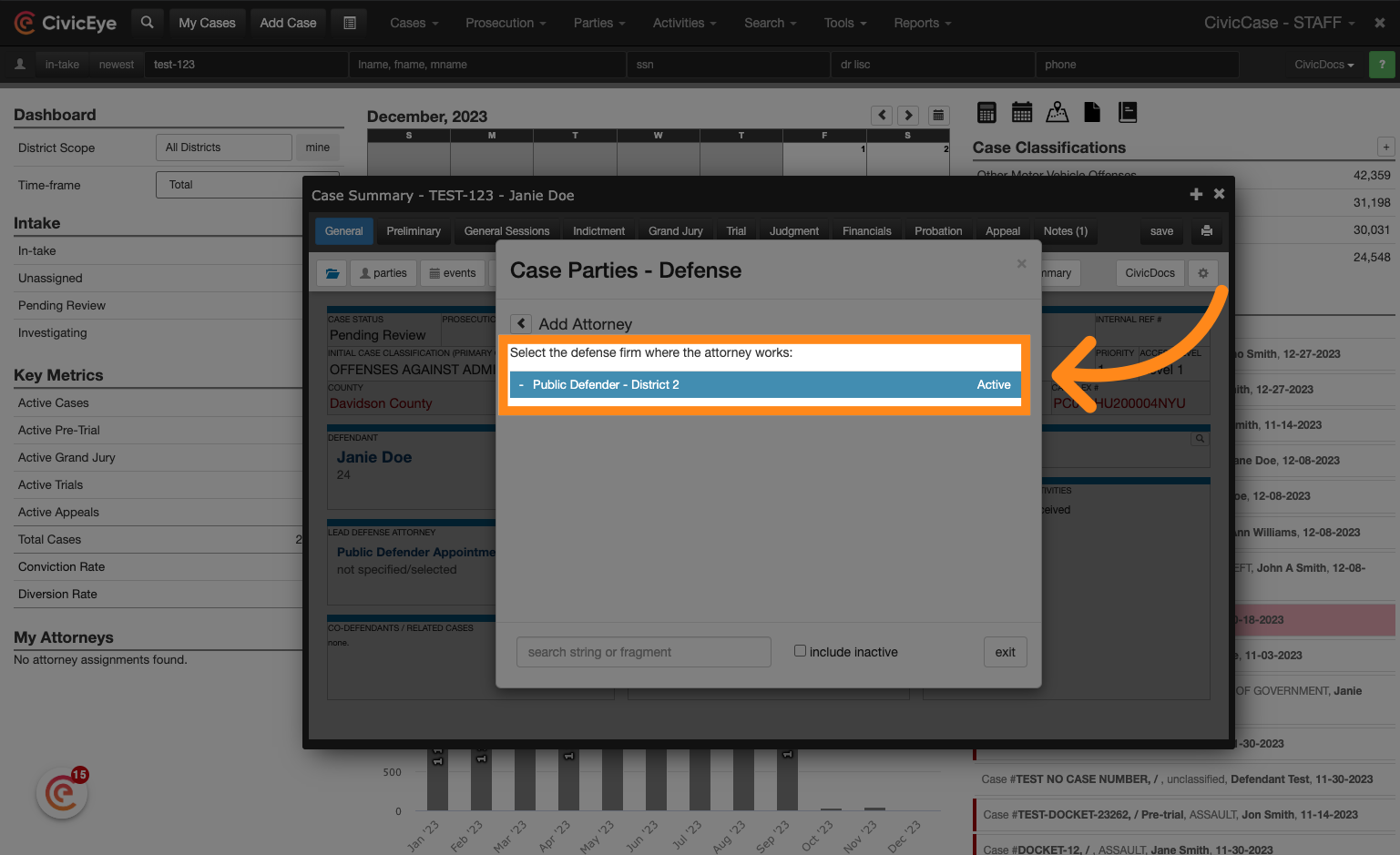Click the CivicEye logo
The height and width of the screenshot is (855, 1400).
pos(66,23)
